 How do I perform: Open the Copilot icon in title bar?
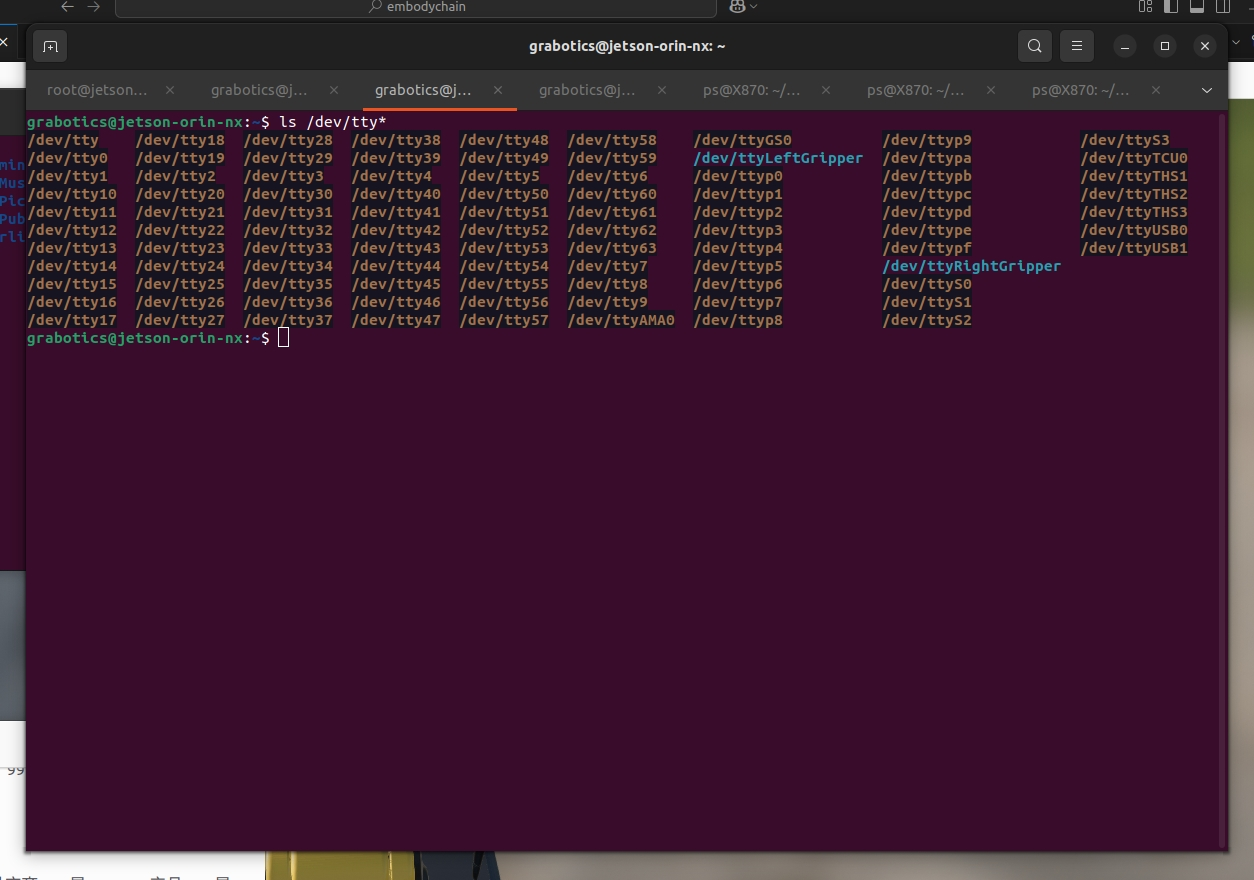tap(737, 6)
